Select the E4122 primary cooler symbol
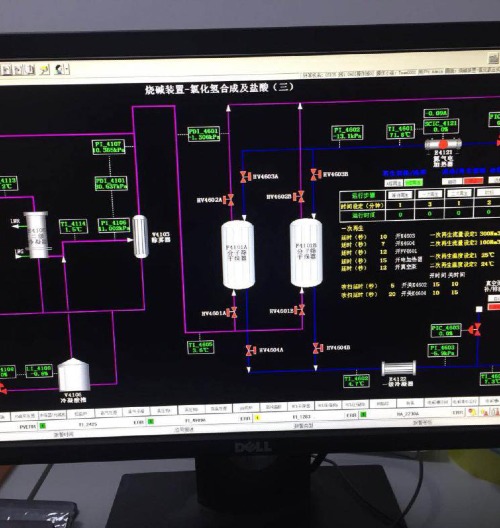This screenshot has height=528, width=500. (399, 368)
